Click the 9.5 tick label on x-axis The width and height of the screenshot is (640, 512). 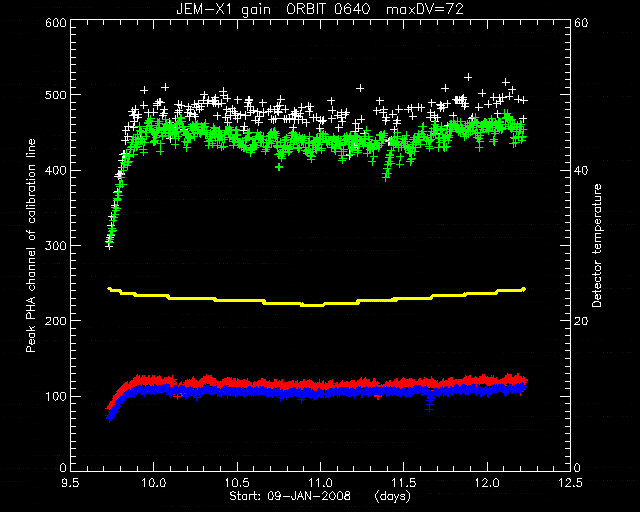click(x=70, y=483)
